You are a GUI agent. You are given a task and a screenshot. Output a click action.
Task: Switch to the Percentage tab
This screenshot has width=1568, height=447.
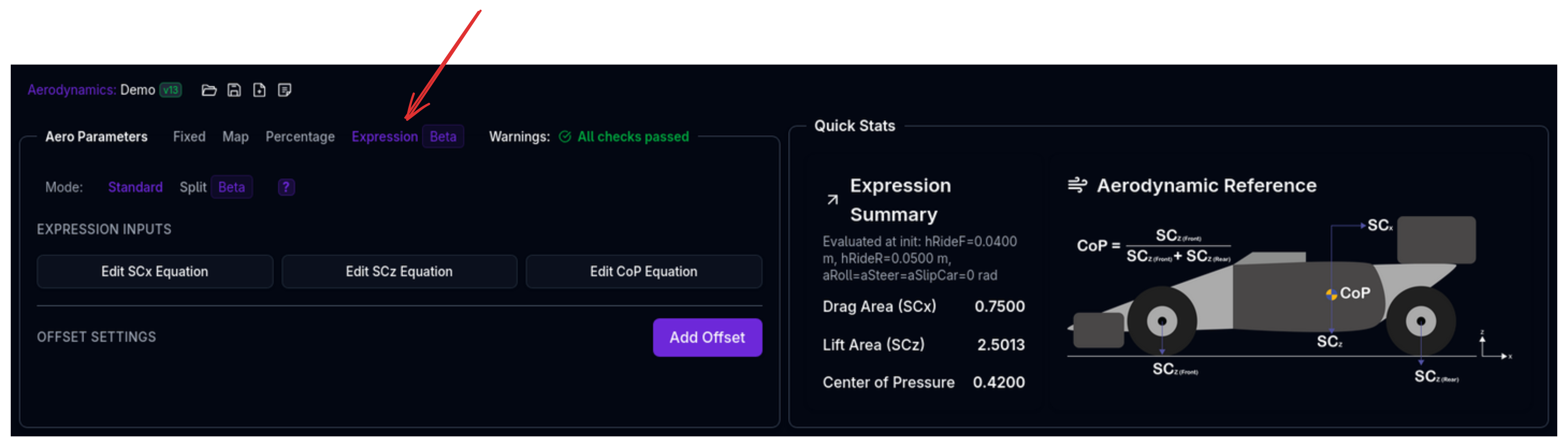pos(300,136)
